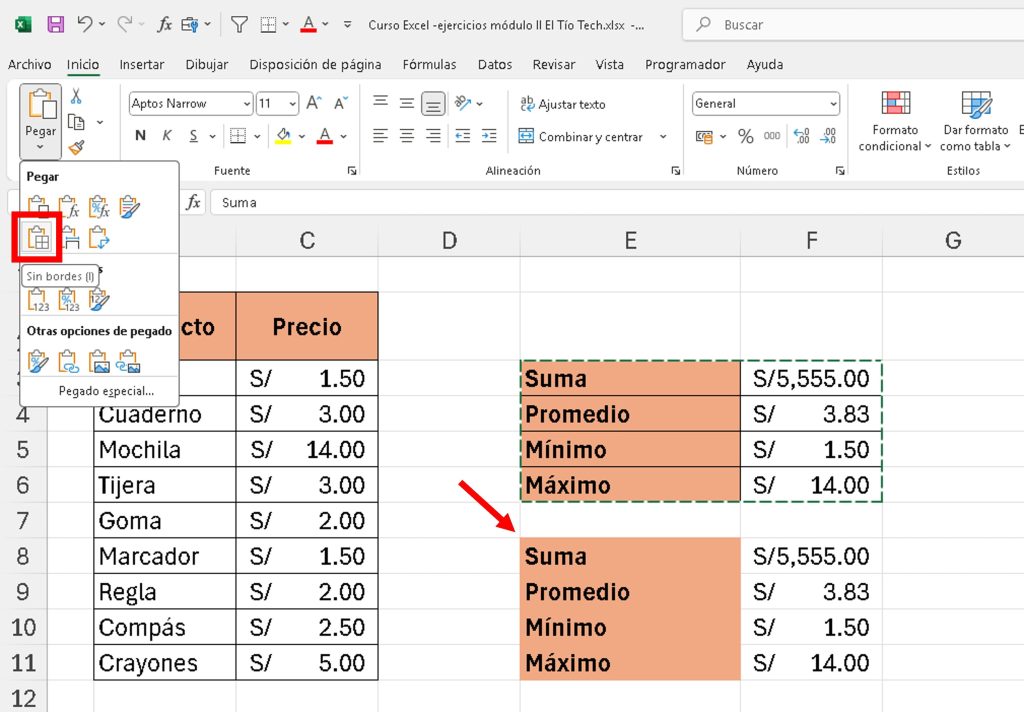Viewport: 1024px width, 712px height.
Task: Save the workbook from the quick access toolbar
Action: click(x=56, y=25)
